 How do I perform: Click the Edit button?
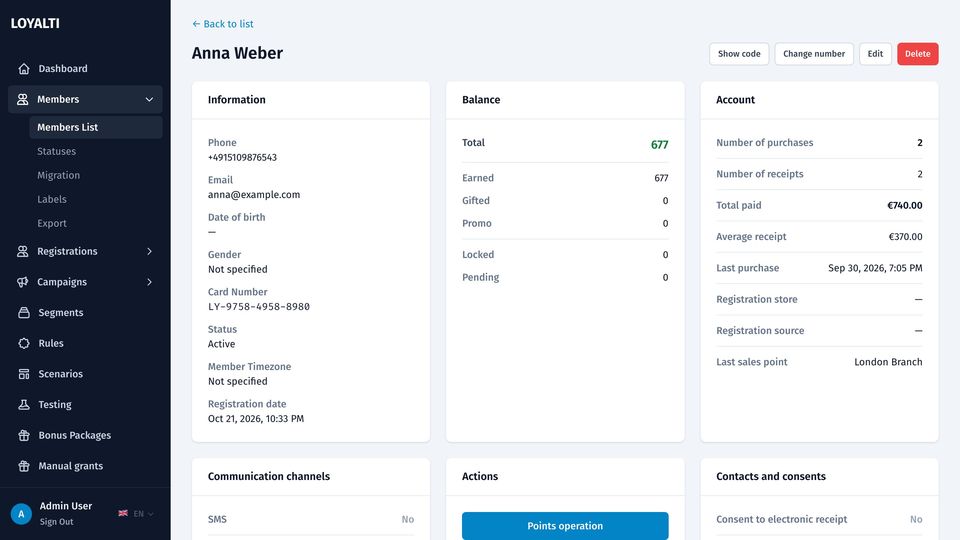tap(875, 54)
